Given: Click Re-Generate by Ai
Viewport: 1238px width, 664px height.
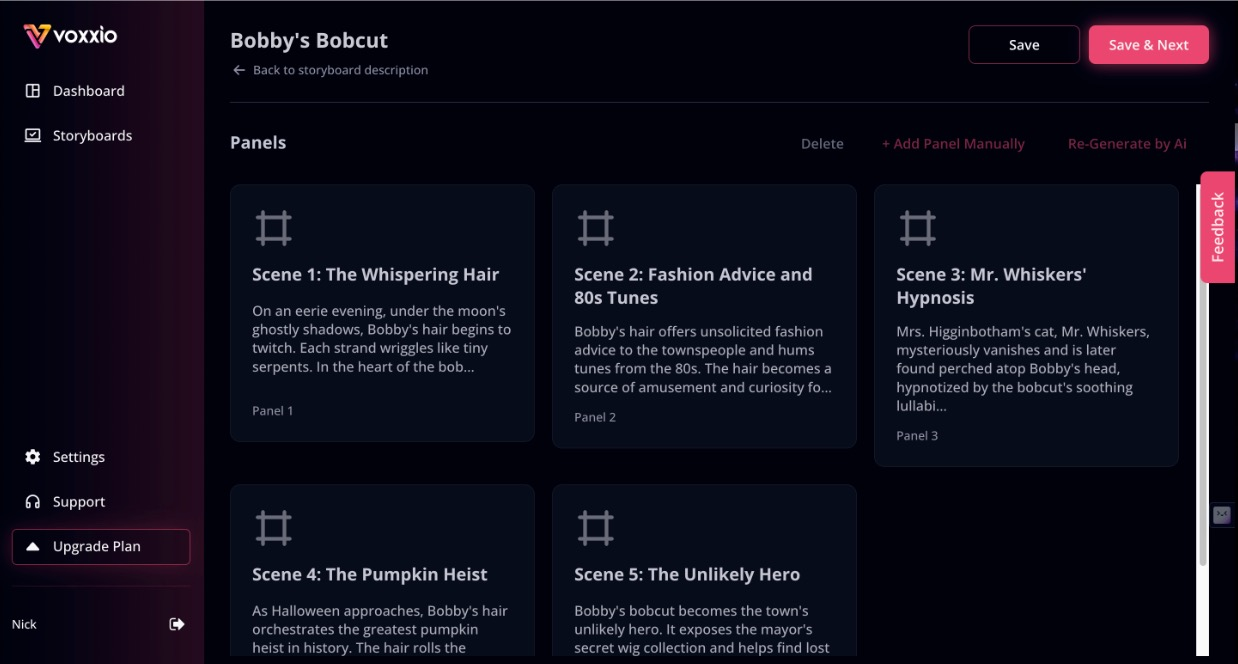Looking at the screenshot, I should [x=1127, y=143].
